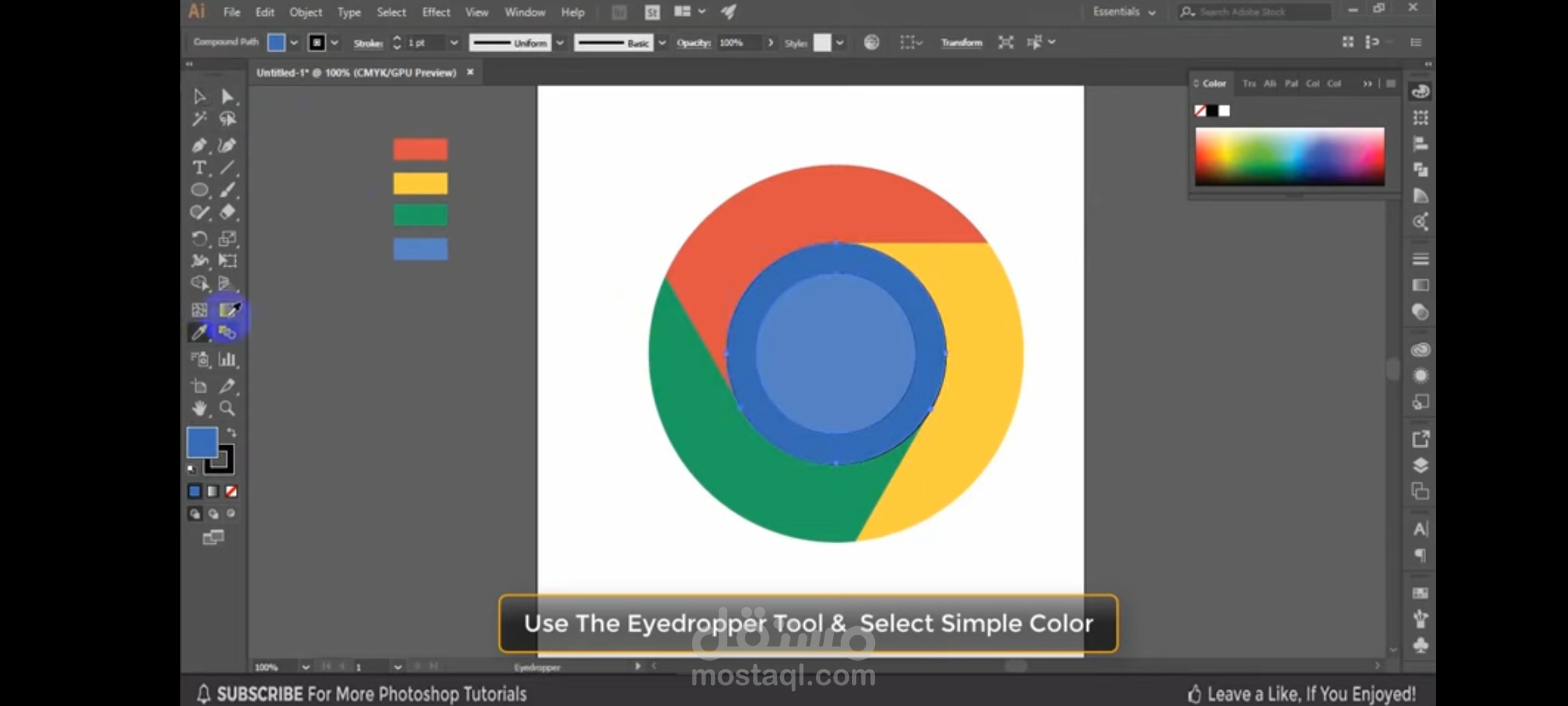
Task: Pick the Lasso tool
Action: tap(227, 119)
